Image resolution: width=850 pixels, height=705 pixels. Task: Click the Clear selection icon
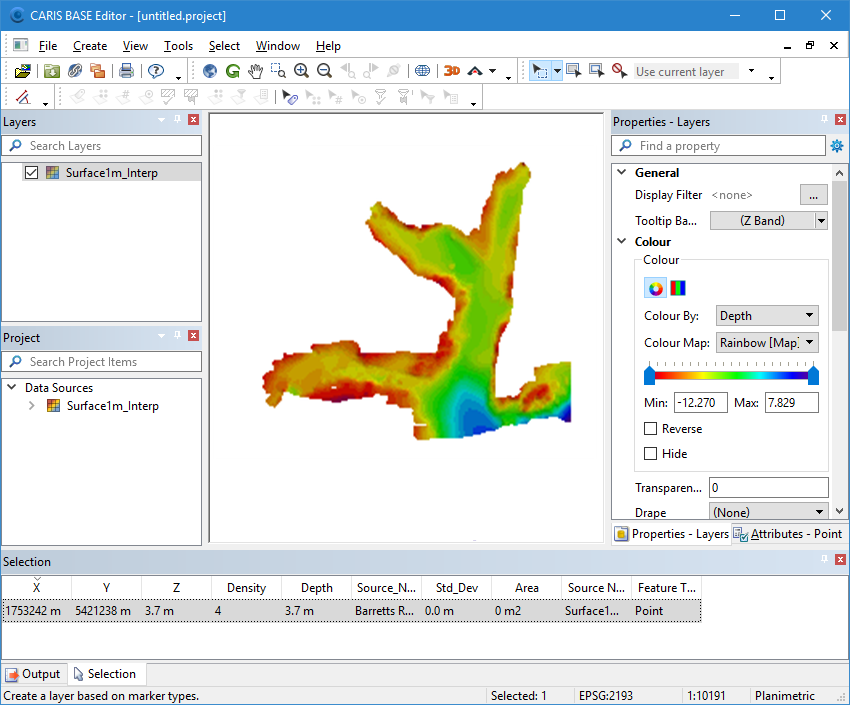pyautogui.click(x=620, y=71)
